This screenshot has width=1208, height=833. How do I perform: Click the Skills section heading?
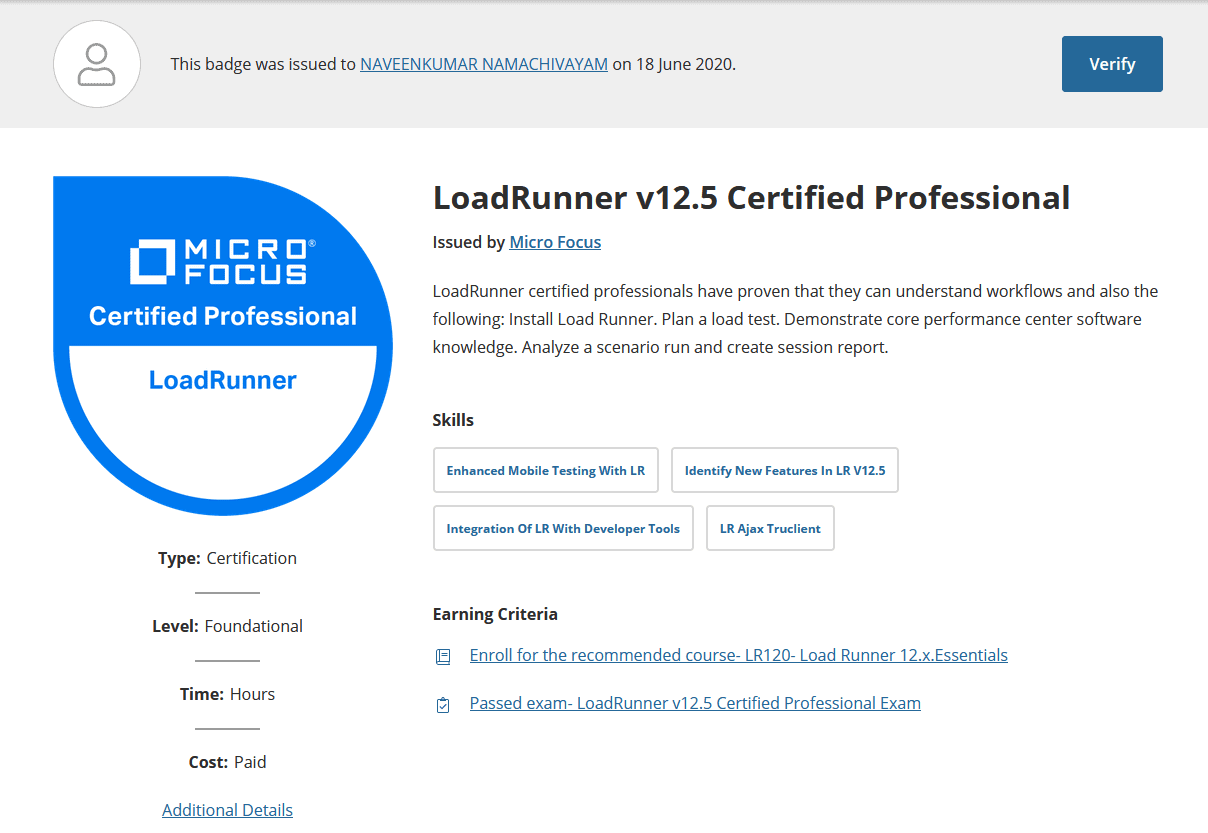454,419
